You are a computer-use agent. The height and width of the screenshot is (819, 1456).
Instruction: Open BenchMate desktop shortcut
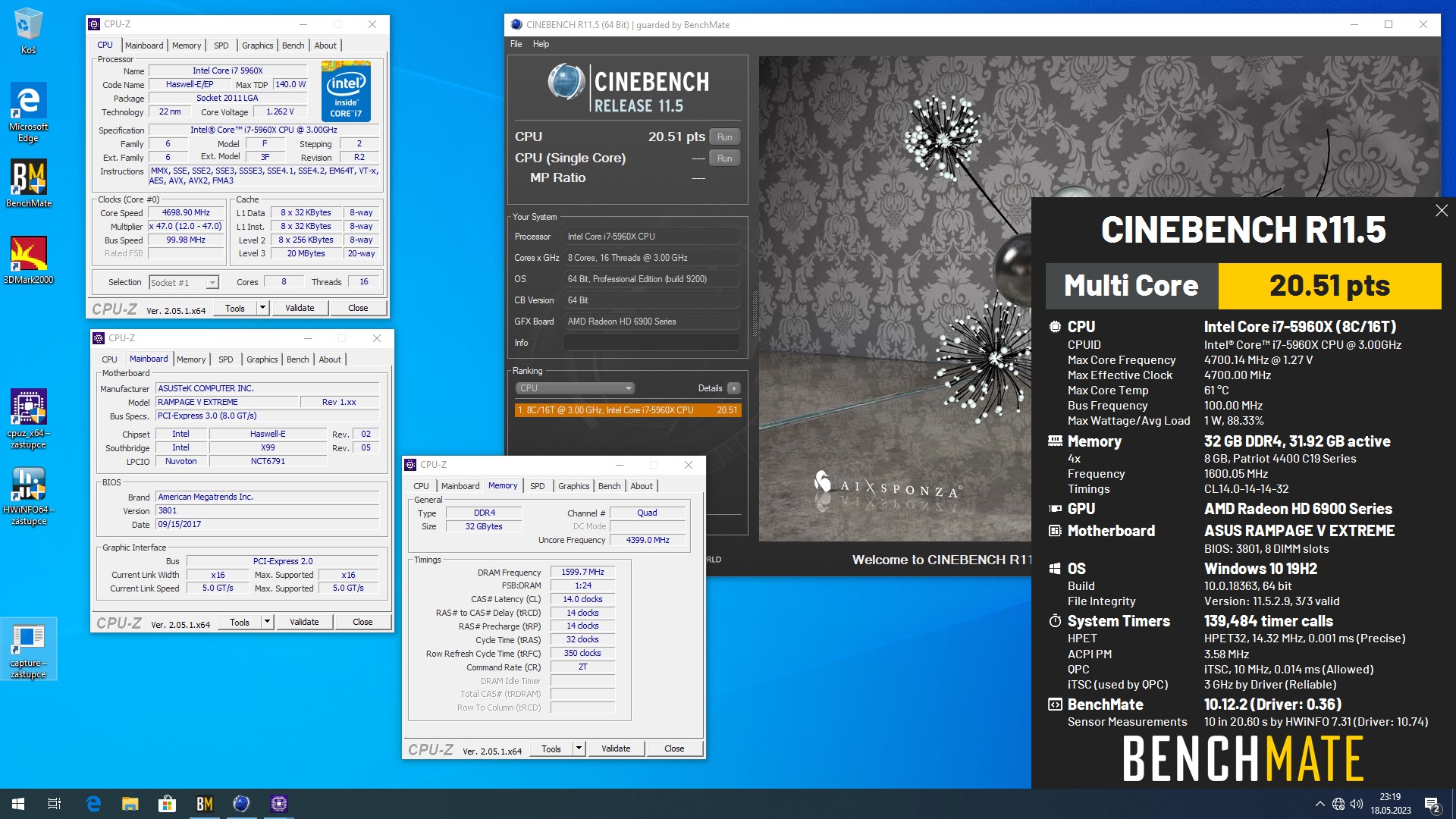[28, 184]
